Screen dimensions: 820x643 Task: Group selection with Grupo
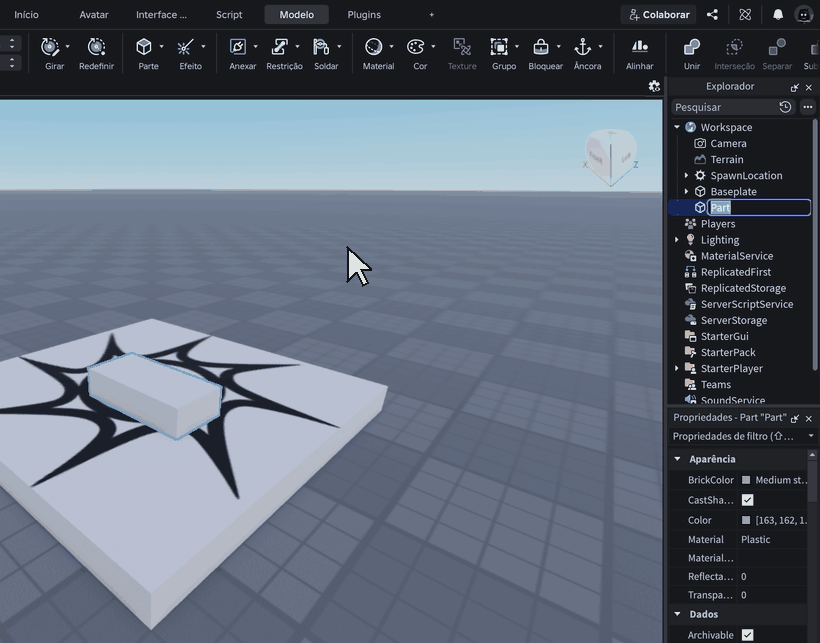[x=499, y=53]
